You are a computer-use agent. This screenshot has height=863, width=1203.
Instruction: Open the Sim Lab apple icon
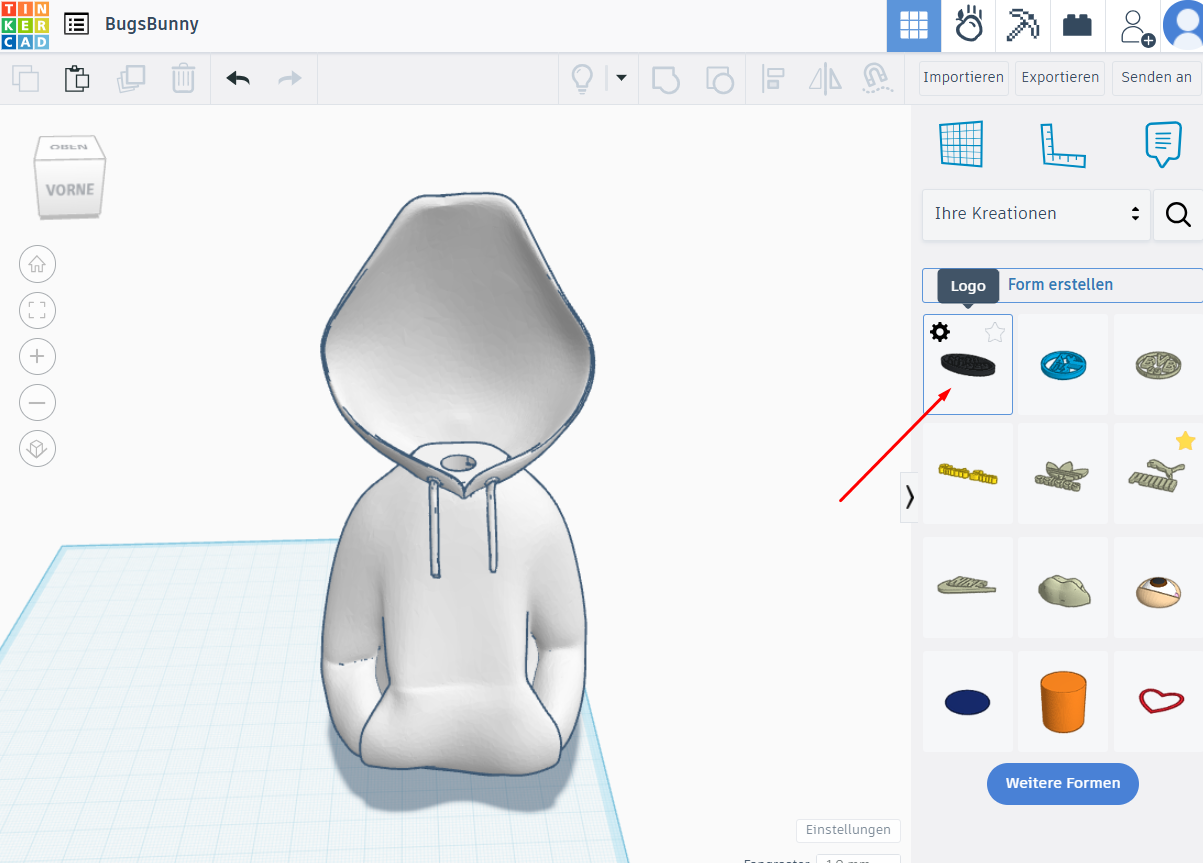click(x=968, y=25)
